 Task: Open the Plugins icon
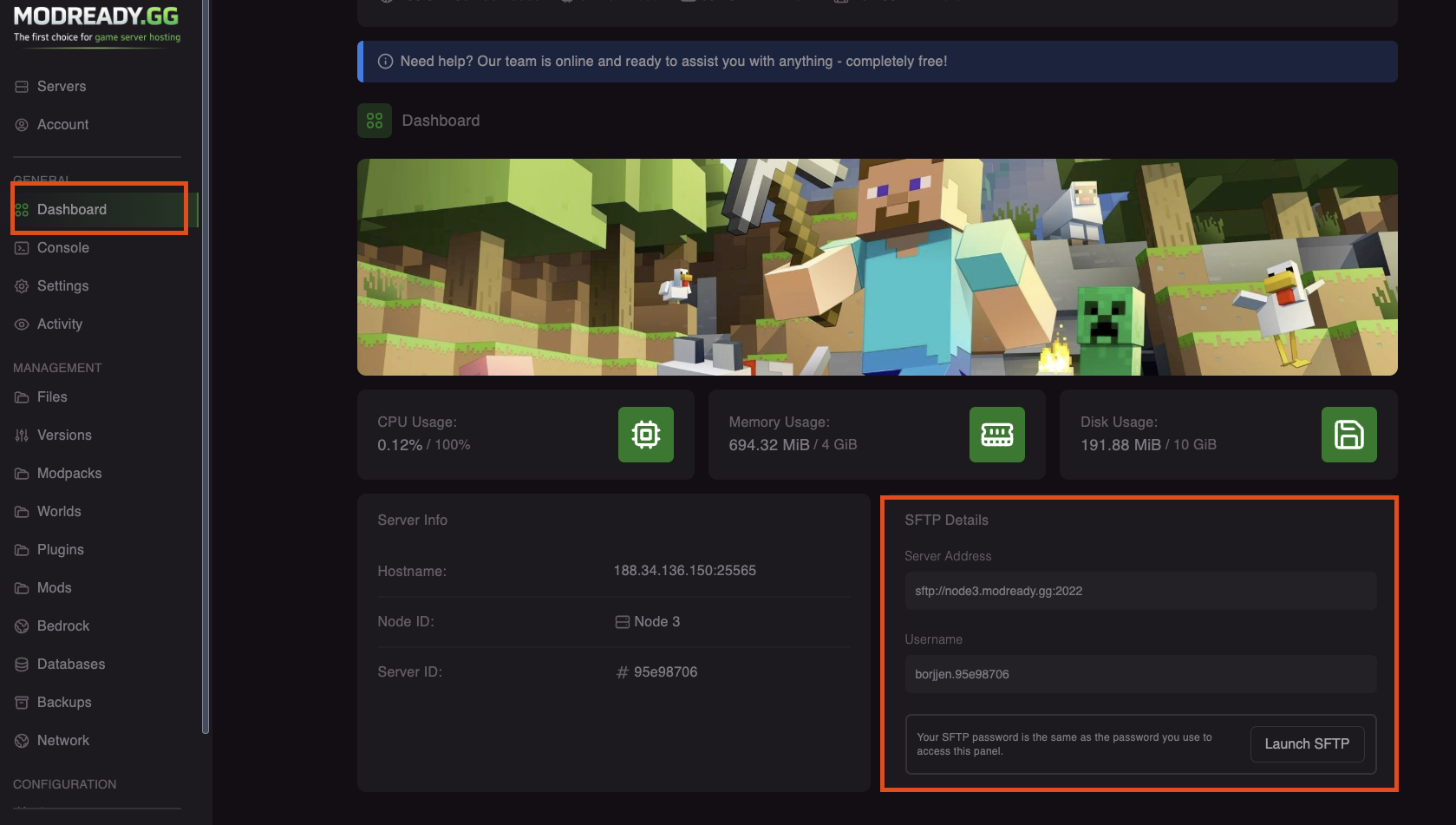(x=21, y=549)
